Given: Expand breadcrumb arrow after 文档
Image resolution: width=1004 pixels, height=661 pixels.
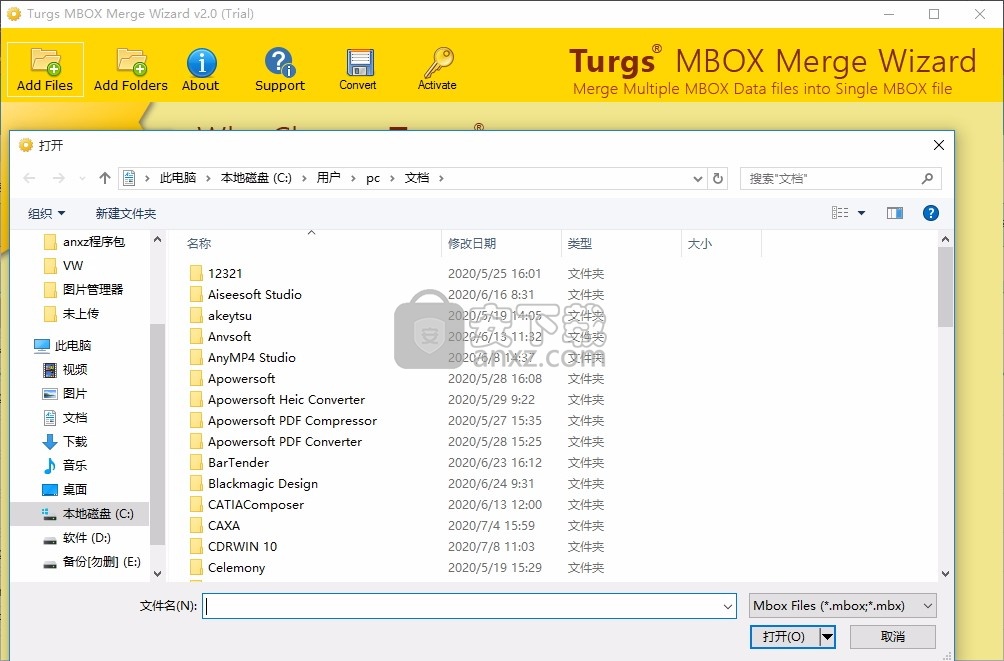Looking at the screenshot, I should pos(441,178).
